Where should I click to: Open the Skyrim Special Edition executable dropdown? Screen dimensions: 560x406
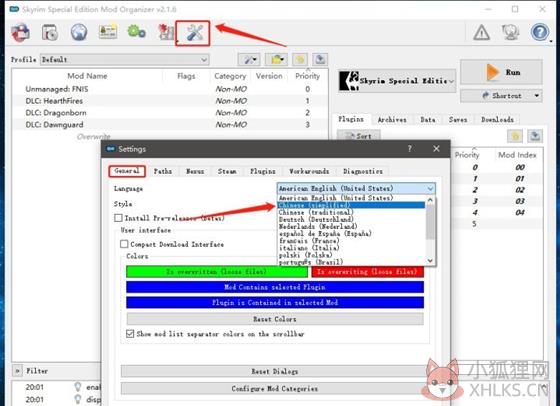coord(397,81)
